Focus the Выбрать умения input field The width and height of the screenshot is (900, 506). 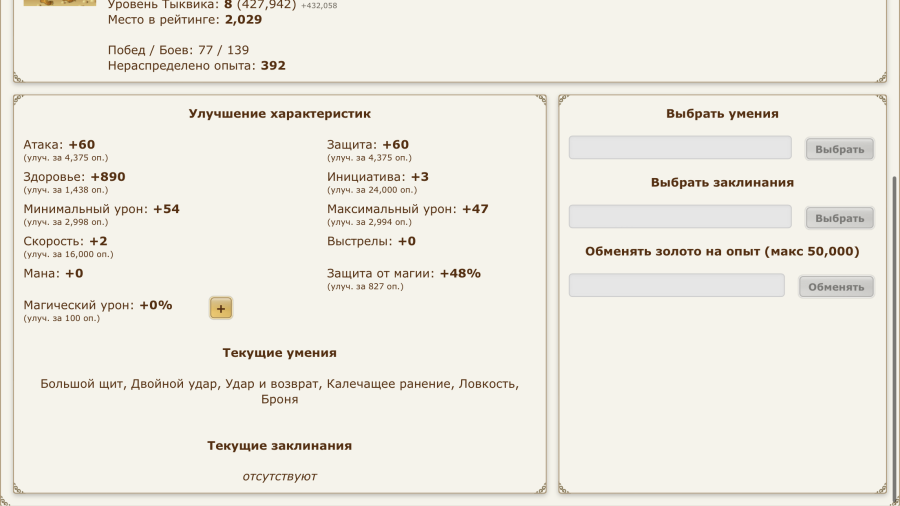tap(680, 147)
